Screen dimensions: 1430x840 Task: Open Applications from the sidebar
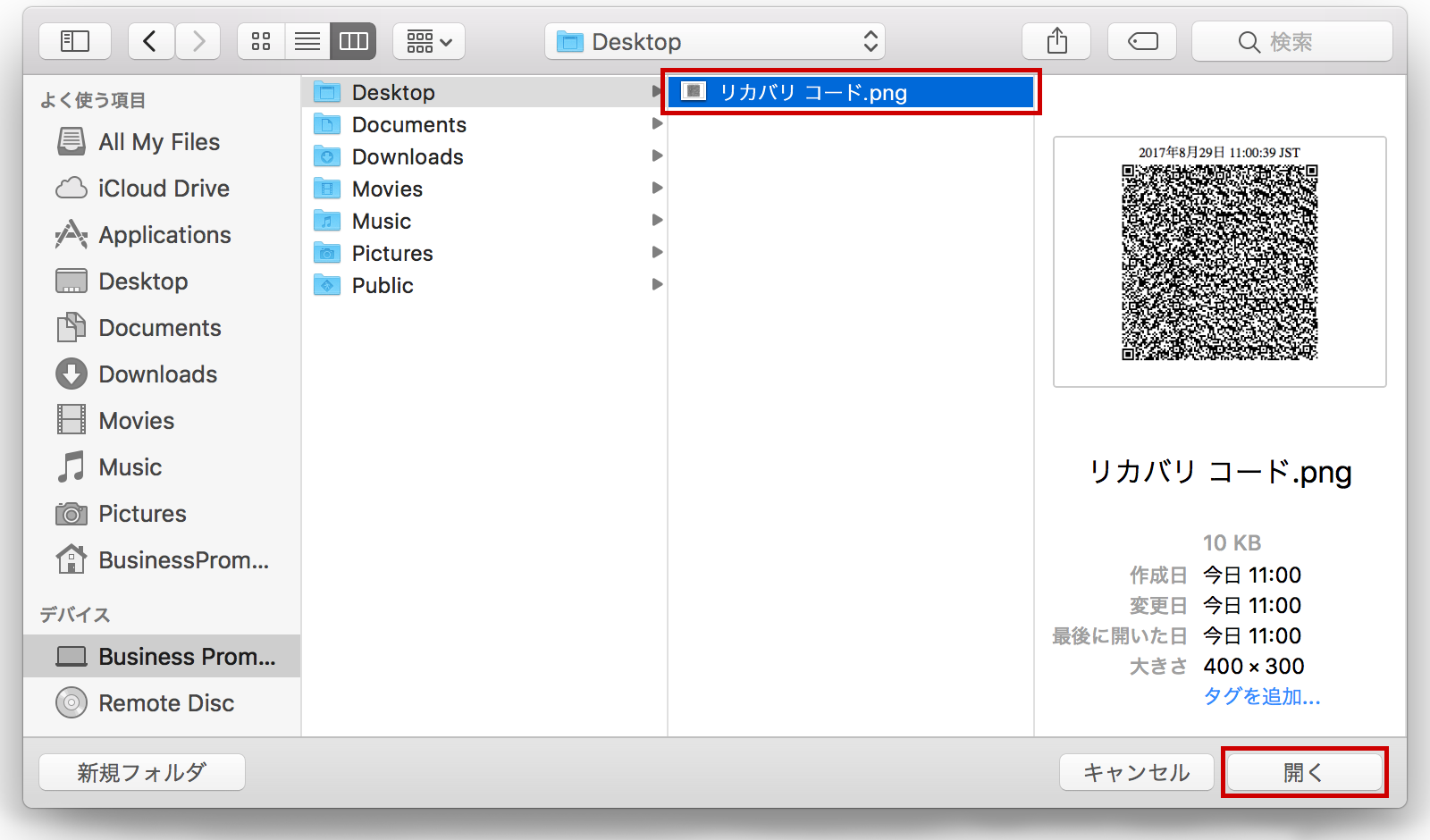[164, 235]
